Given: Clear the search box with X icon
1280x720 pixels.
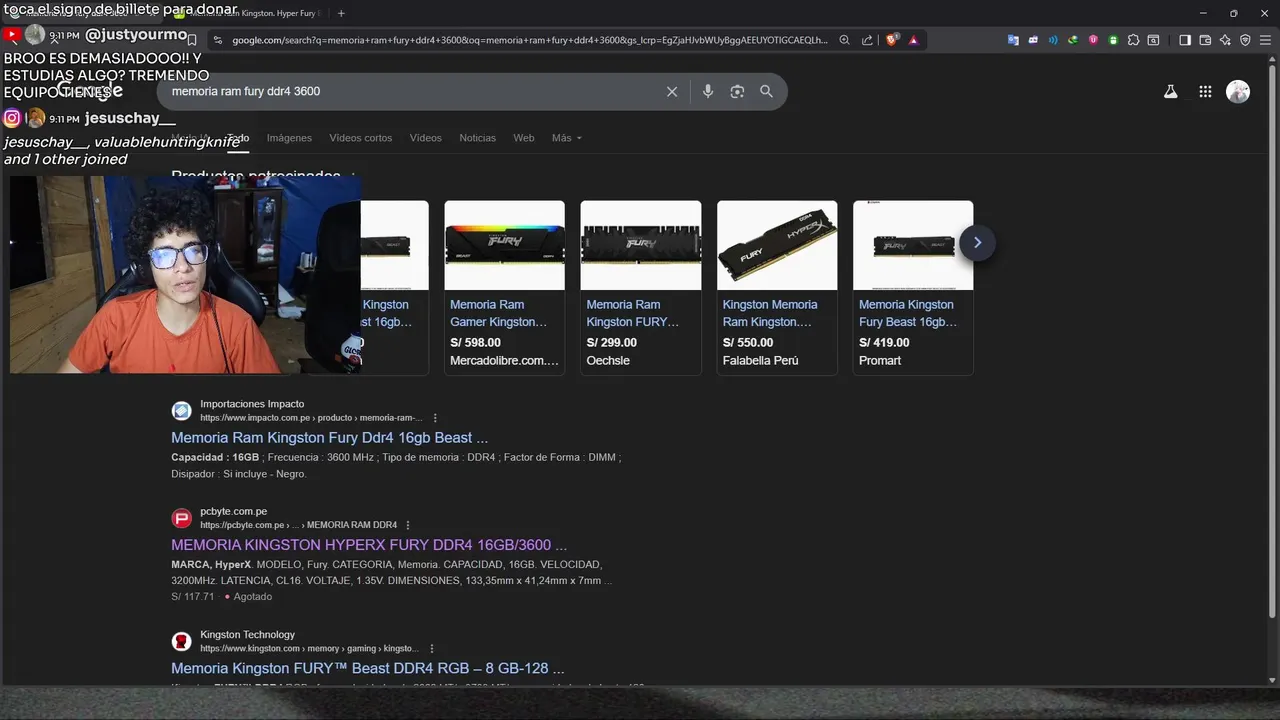Looking at the screenshot, I should [672, 91].
